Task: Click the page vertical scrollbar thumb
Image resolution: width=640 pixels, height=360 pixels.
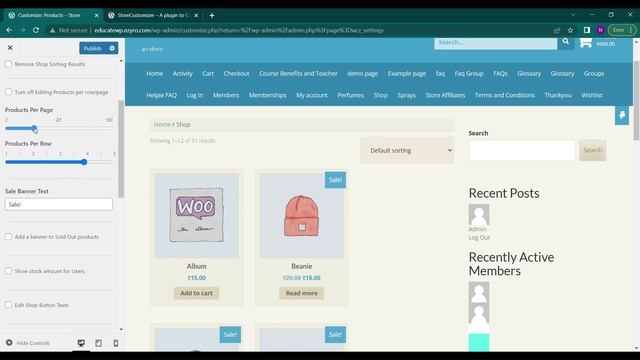Action: [636, 100]
